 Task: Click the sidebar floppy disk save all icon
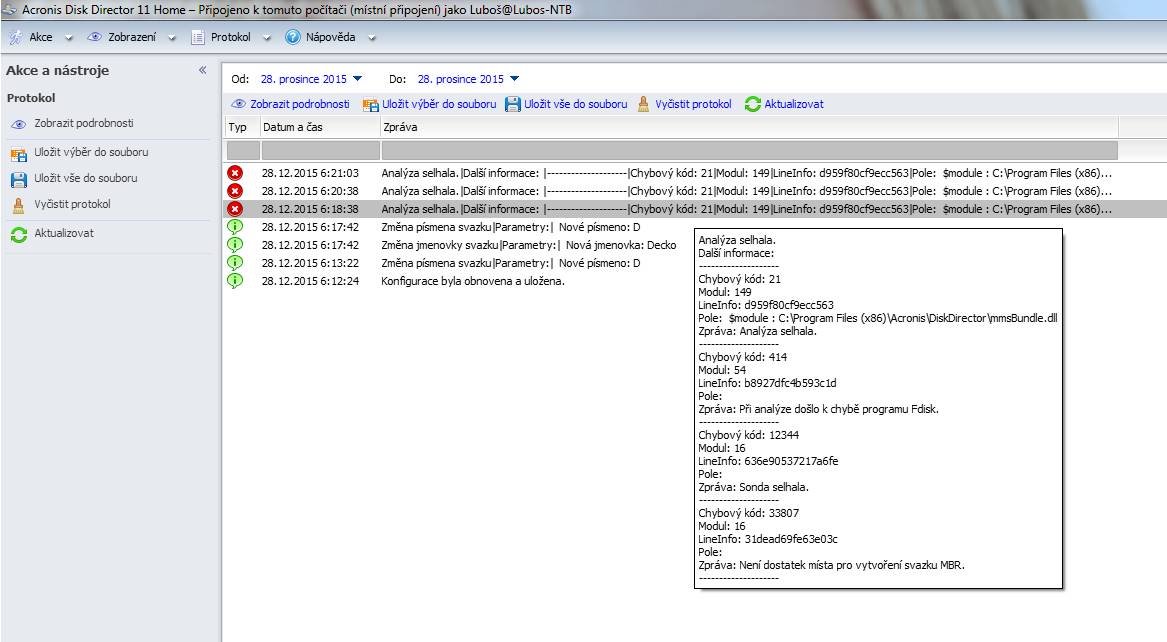click(19, 179)
